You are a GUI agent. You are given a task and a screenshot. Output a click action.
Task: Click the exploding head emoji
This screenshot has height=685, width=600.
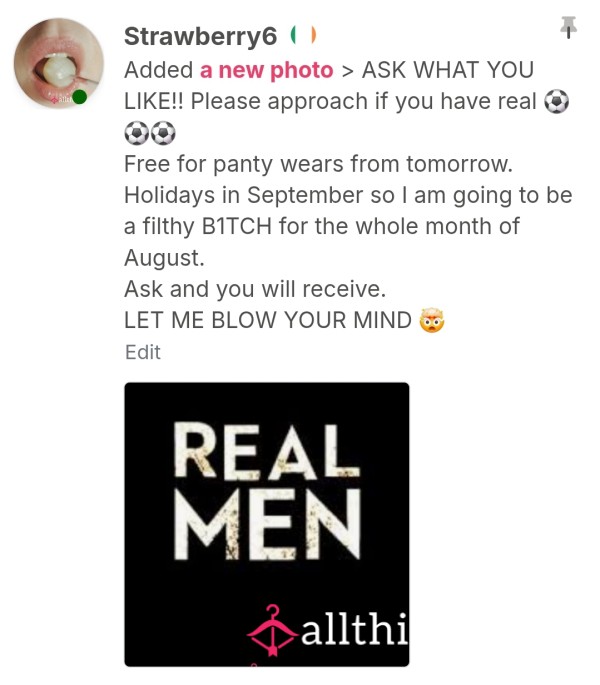tap(432, 320)
